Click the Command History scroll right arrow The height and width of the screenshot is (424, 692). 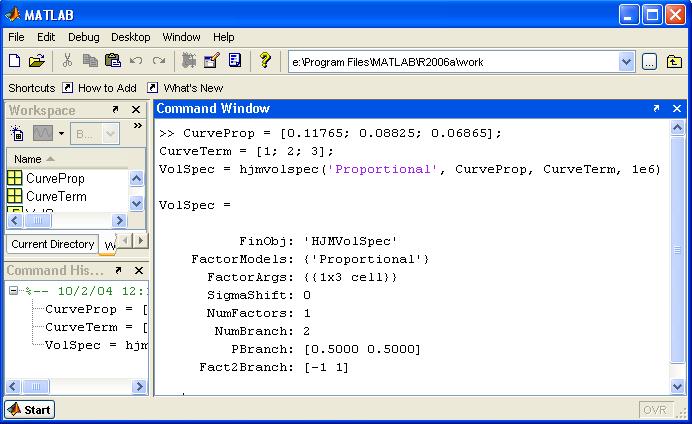tap(139, 387)
